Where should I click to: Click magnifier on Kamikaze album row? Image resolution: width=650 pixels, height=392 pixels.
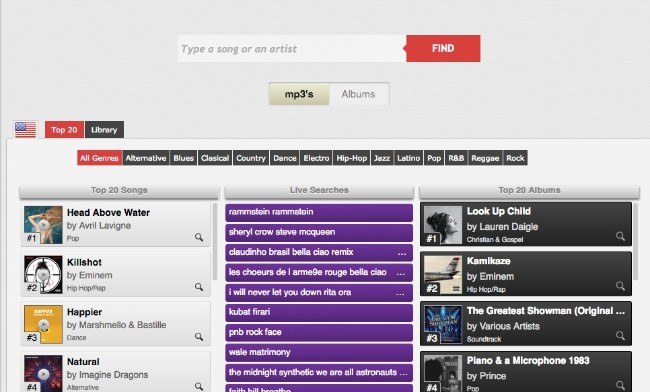click(x=620, y=286)
